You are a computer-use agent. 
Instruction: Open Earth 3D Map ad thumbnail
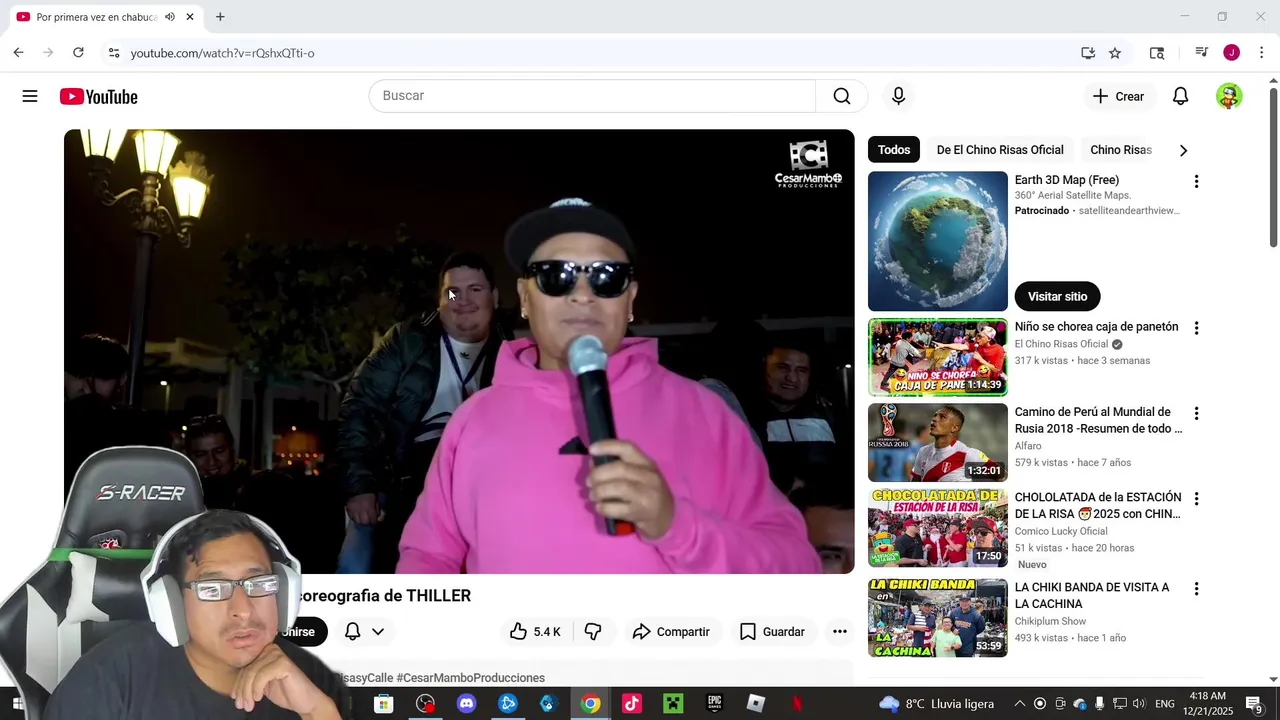938,241
